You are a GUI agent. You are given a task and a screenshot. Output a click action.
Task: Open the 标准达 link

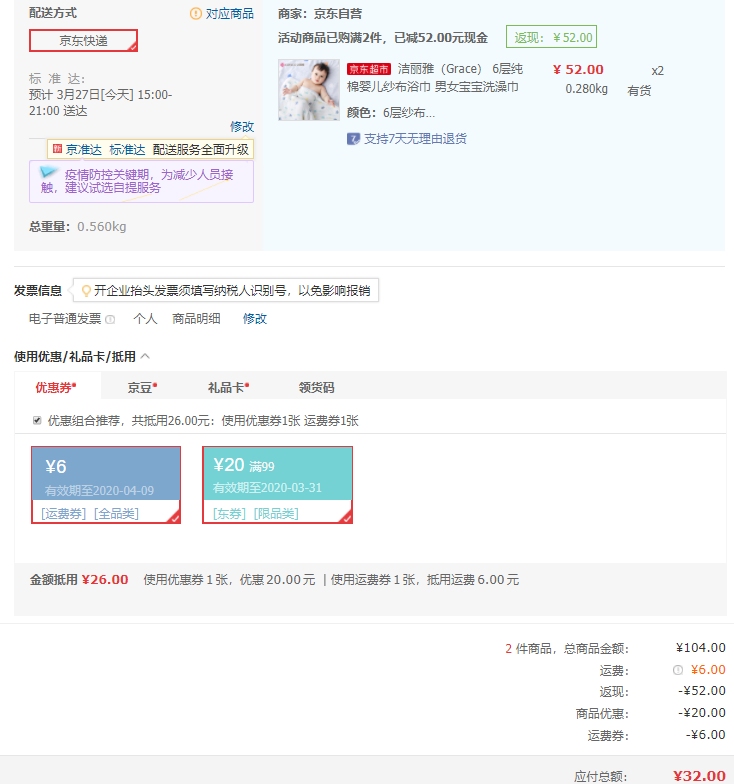point(127,150)
